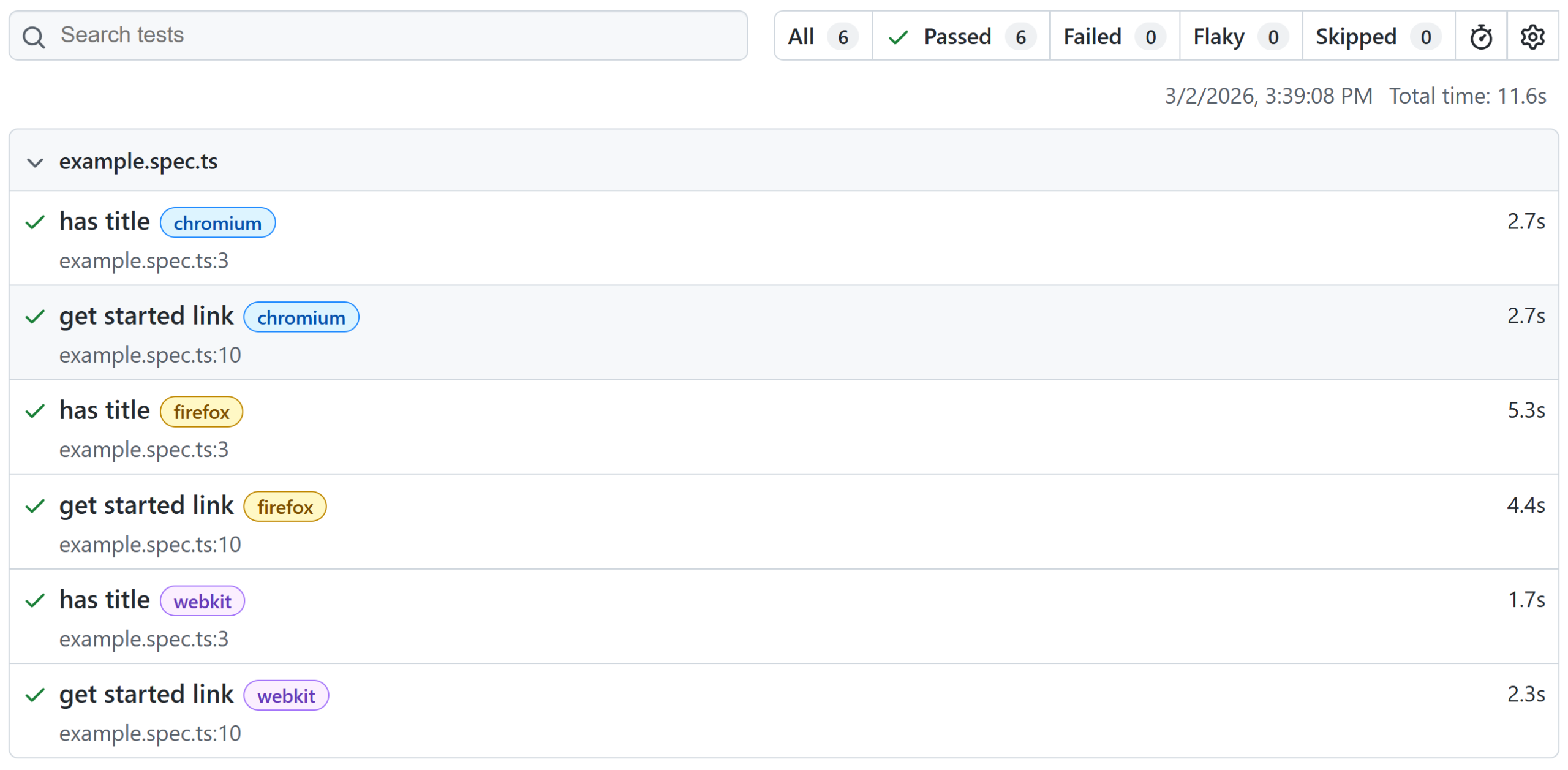Click webkit badge on get started link

(x=286, y=696)
